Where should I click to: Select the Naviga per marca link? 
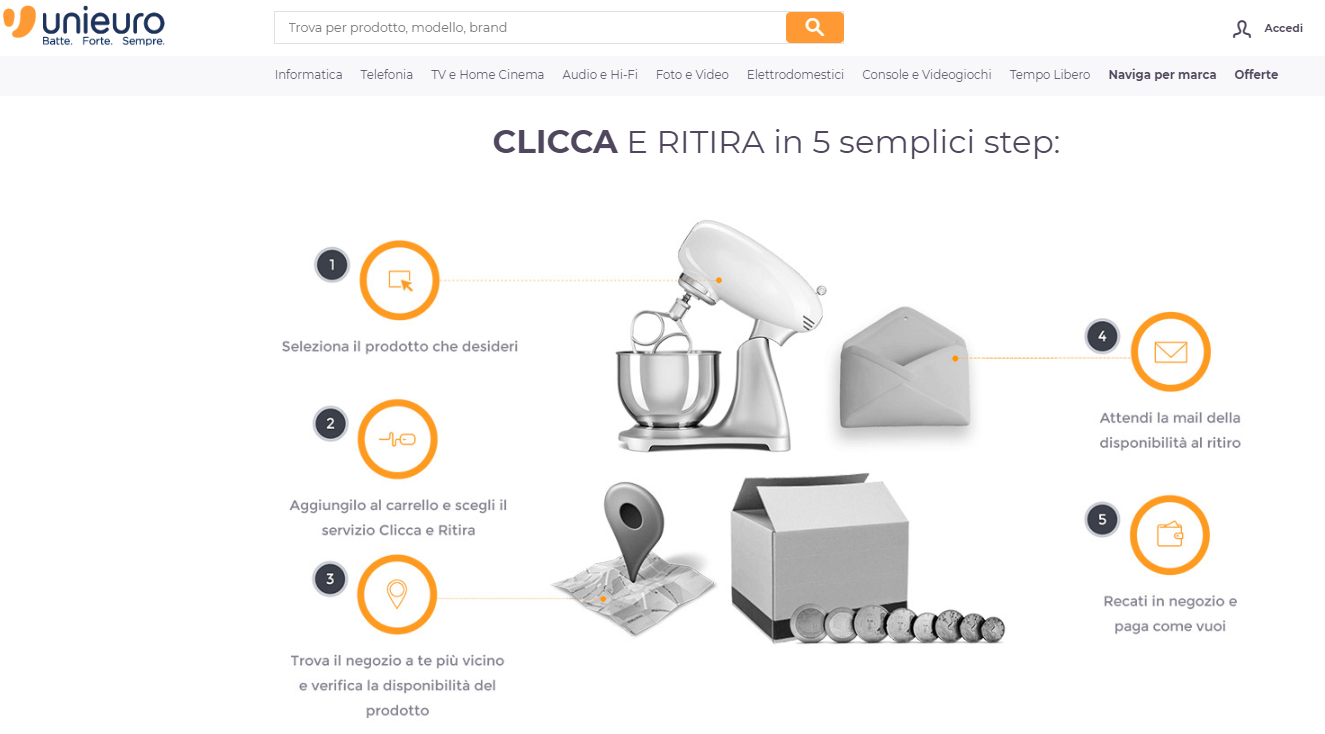(x=1162, y=75)
